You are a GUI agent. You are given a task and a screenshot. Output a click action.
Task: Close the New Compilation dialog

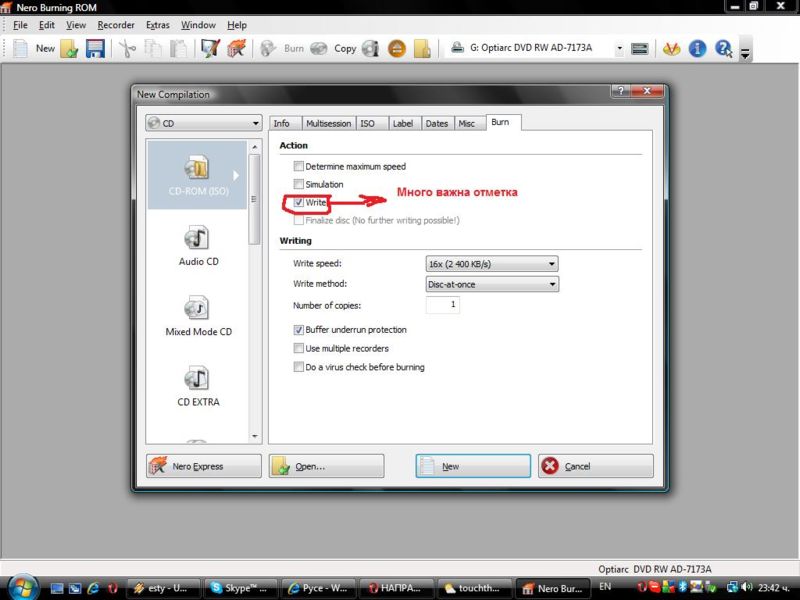647,91
